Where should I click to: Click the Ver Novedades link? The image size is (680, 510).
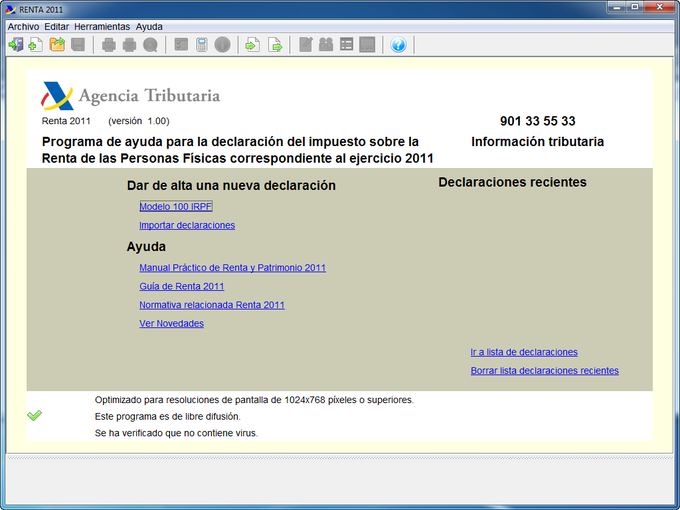click(x=171, y=324)
